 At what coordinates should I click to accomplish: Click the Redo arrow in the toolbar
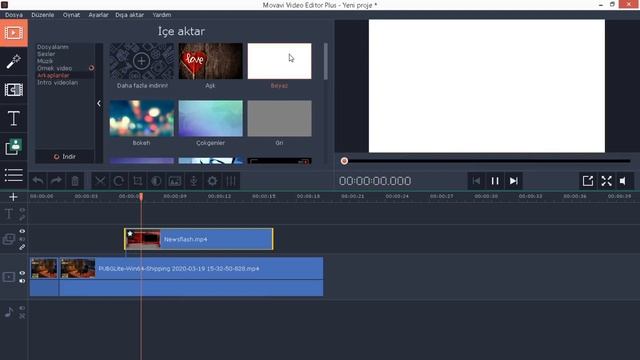pos(56,181)
